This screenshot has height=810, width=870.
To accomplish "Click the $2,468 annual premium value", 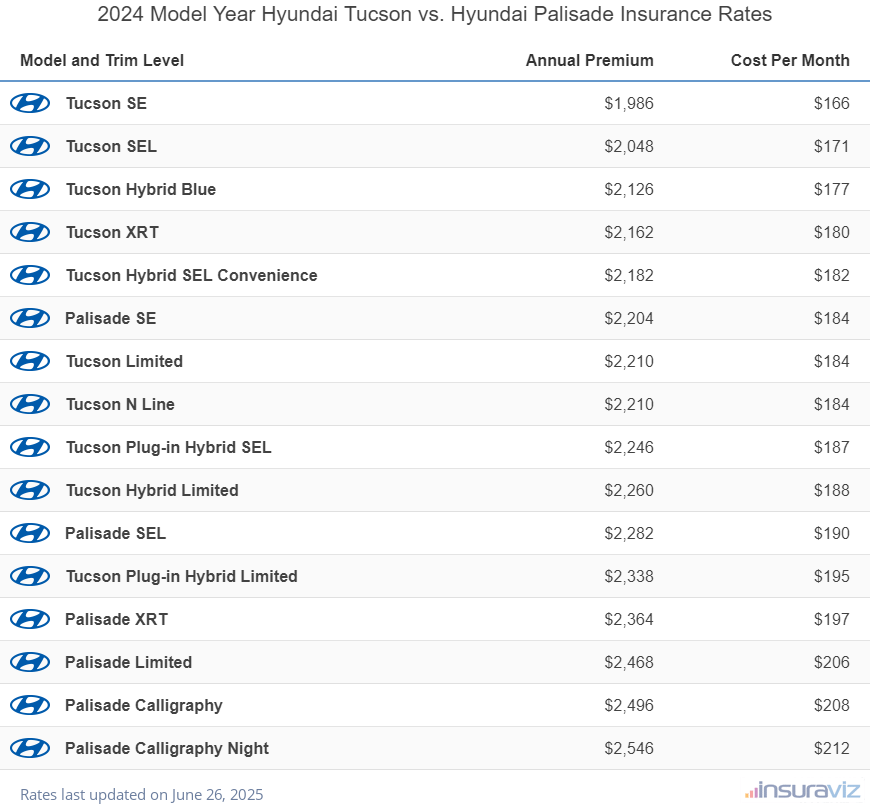I will [x=629, y=662].
